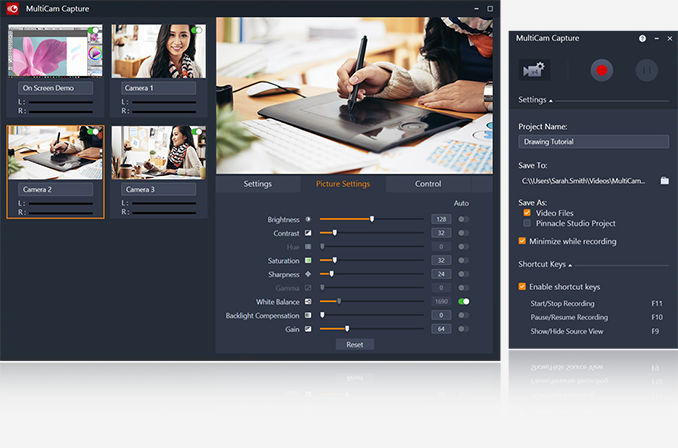Click the MultiCam Capture app logo

click(x=13, y=8)
